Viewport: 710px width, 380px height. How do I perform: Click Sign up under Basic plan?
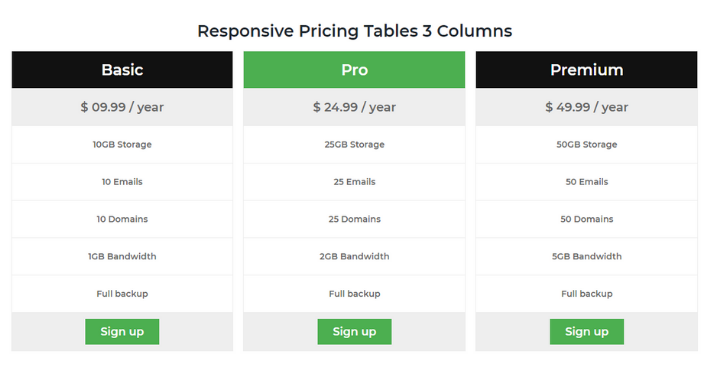point(122,332)
